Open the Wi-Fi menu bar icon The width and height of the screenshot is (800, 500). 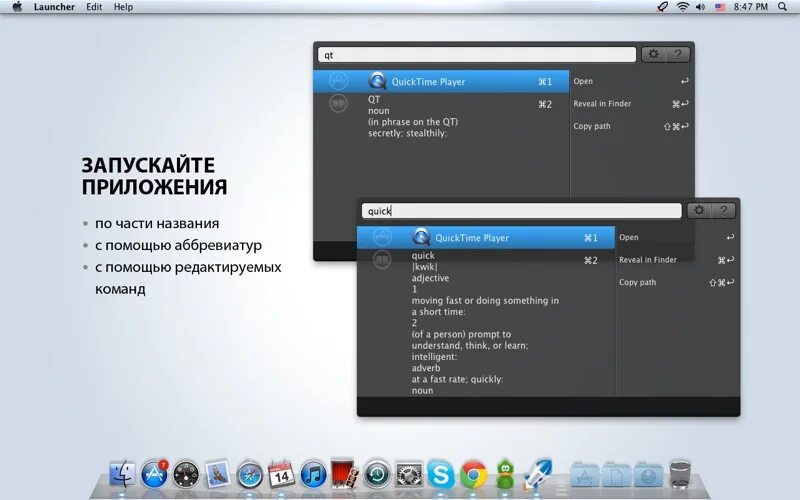click(683, 7)
